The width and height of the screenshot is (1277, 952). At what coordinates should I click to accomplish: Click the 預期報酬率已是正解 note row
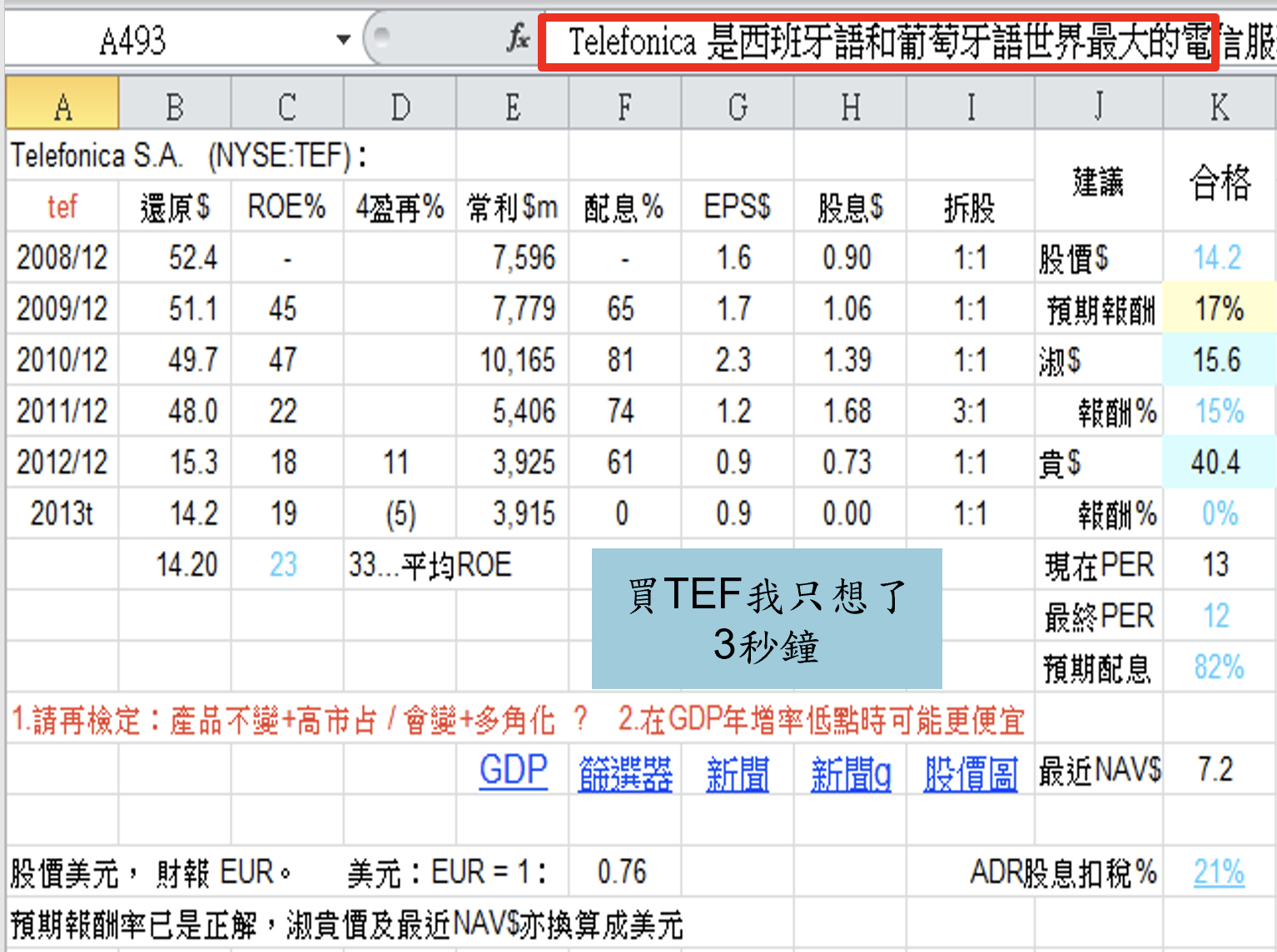(346, 924)
